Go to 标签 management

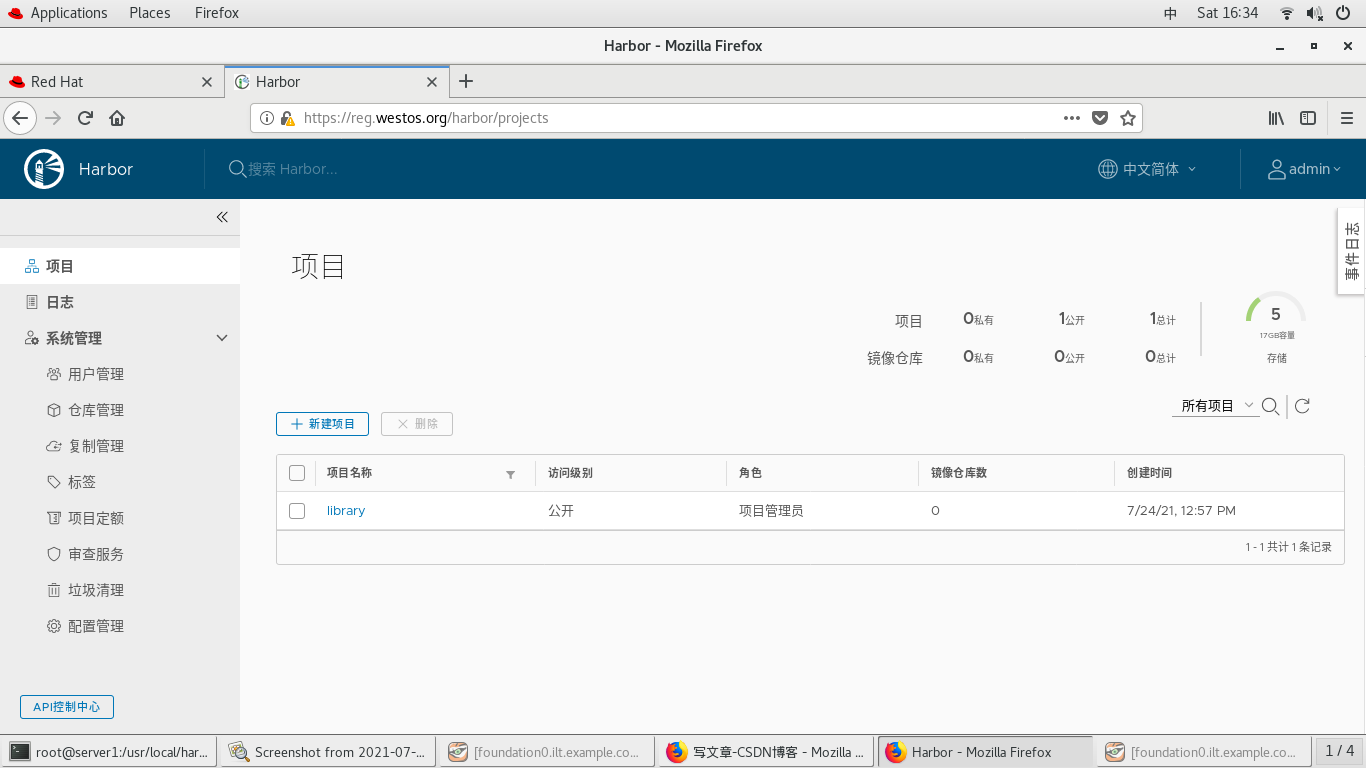[x=82, y=482]
